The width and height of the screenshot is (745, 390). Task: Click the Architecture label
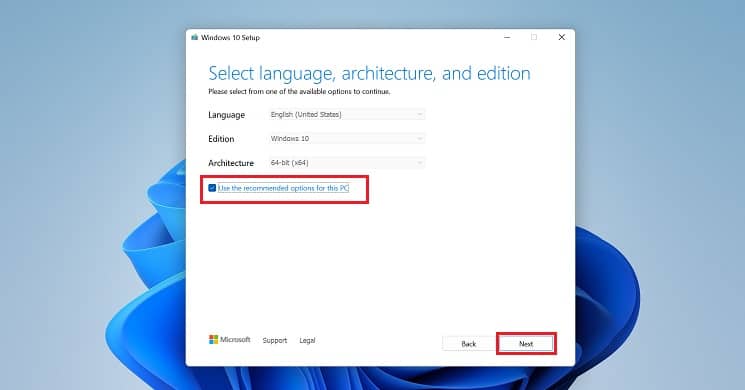pyautogui.click(x=231, y=163)
